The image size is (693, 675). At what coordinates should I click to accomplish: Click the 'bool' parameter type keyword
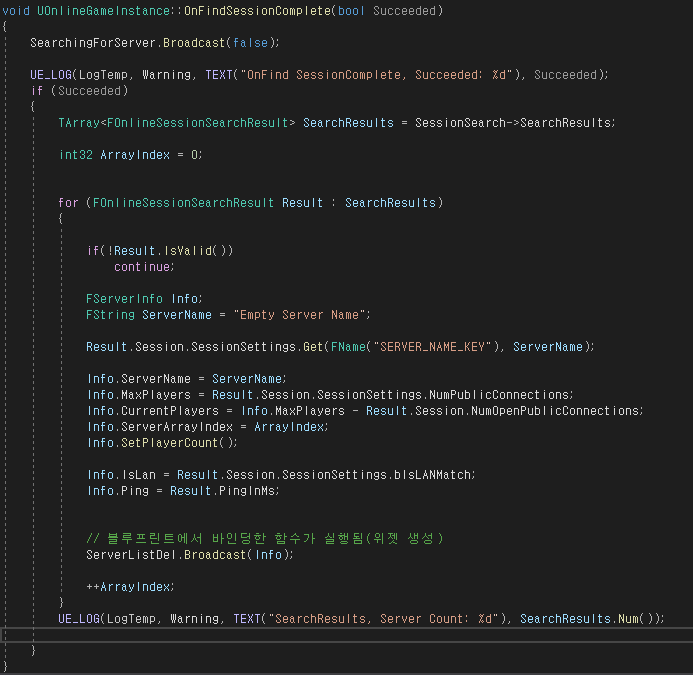click(x=351, y=11)
